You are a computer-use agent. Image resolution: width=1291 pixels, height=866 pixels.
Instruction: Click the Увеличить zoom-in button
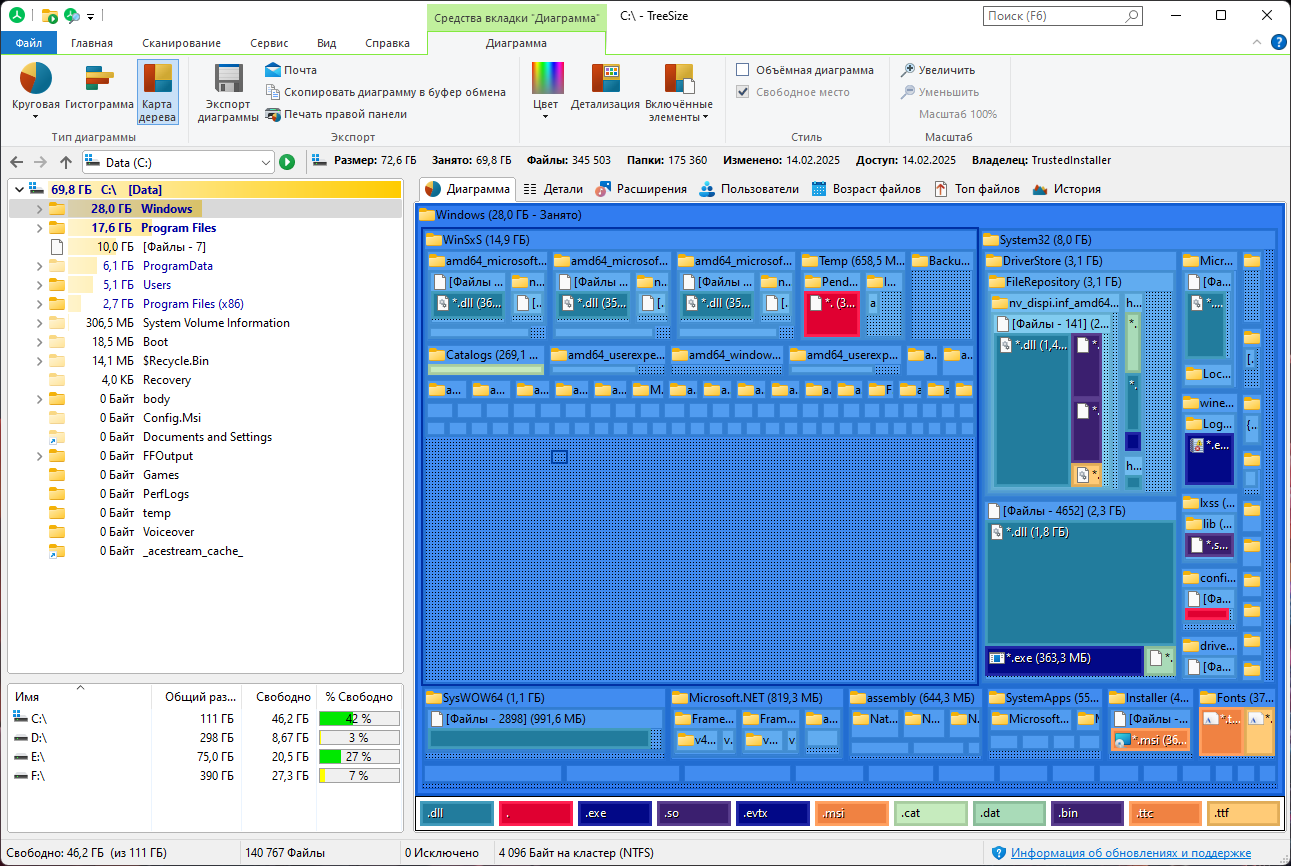(x=937, y=70)
